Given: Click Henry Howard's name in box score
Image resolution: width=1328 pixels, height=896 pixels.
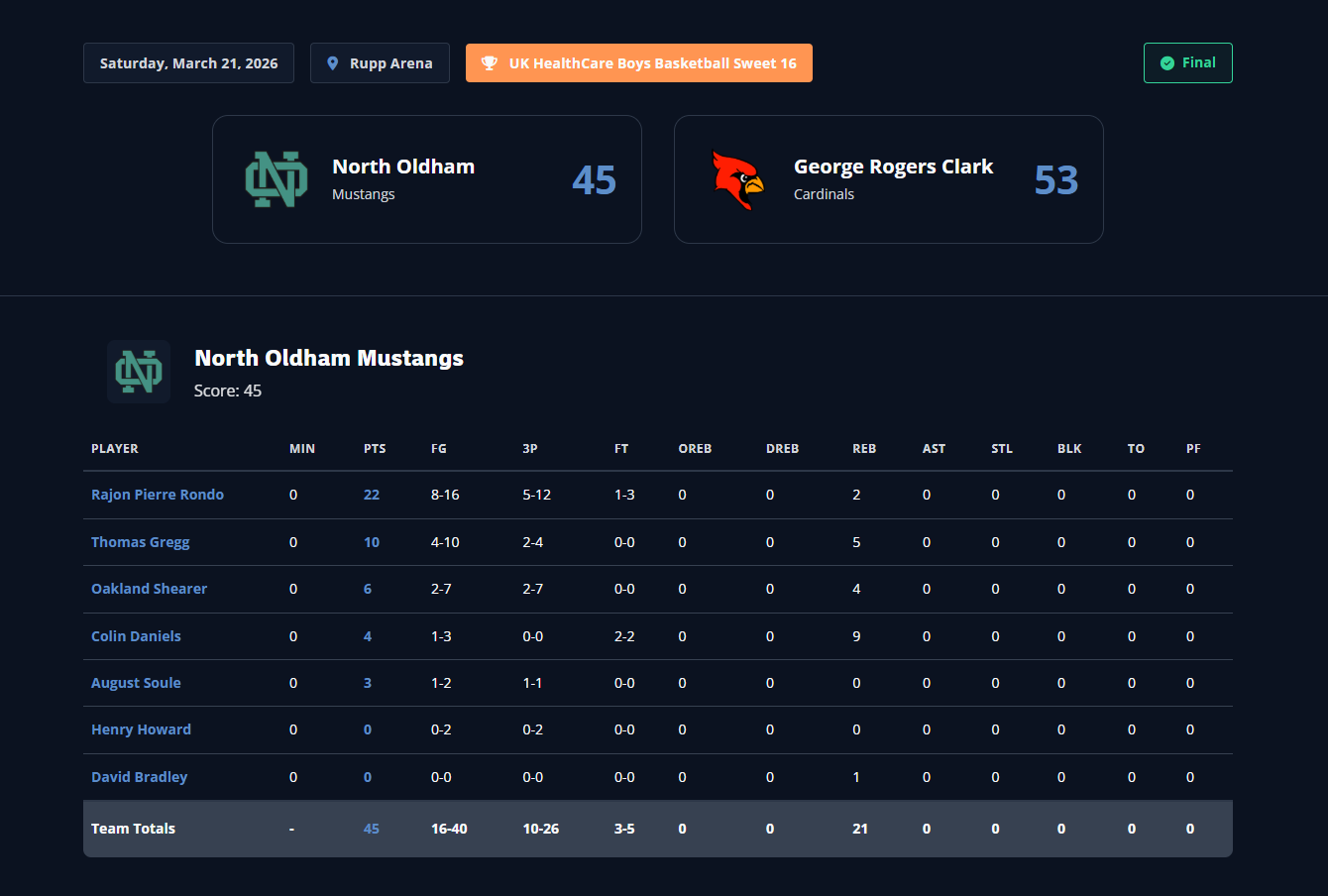Looking at the screenshot, I should pyautogui.click(x=141, y=729).
